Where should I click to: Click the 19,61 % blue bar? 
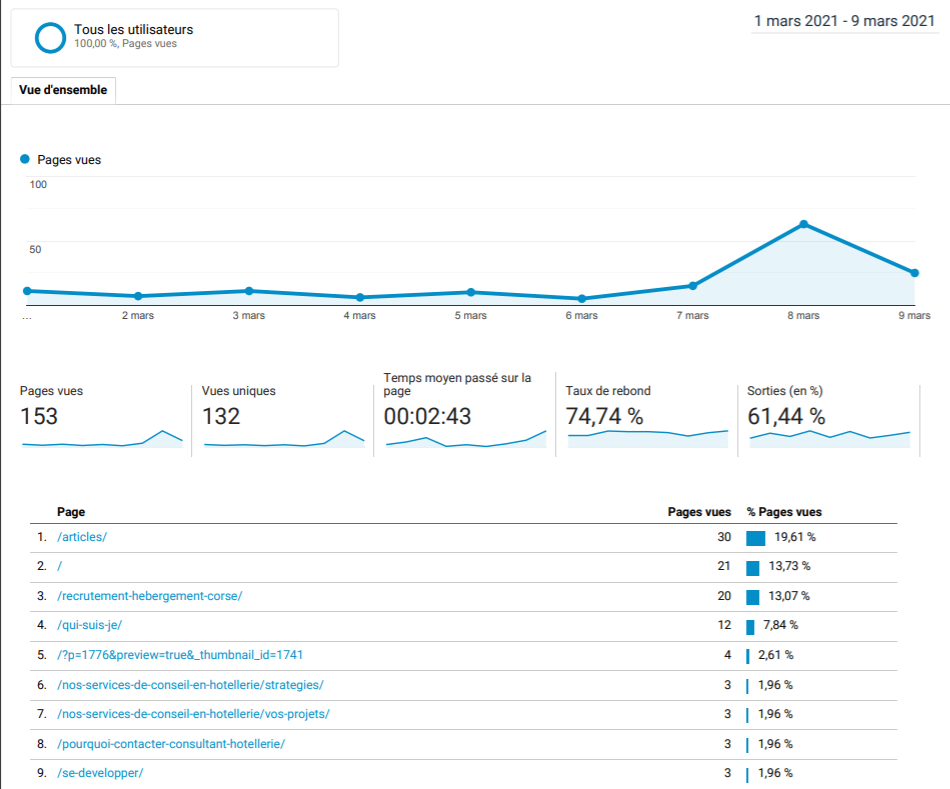(x=755, y=538)
